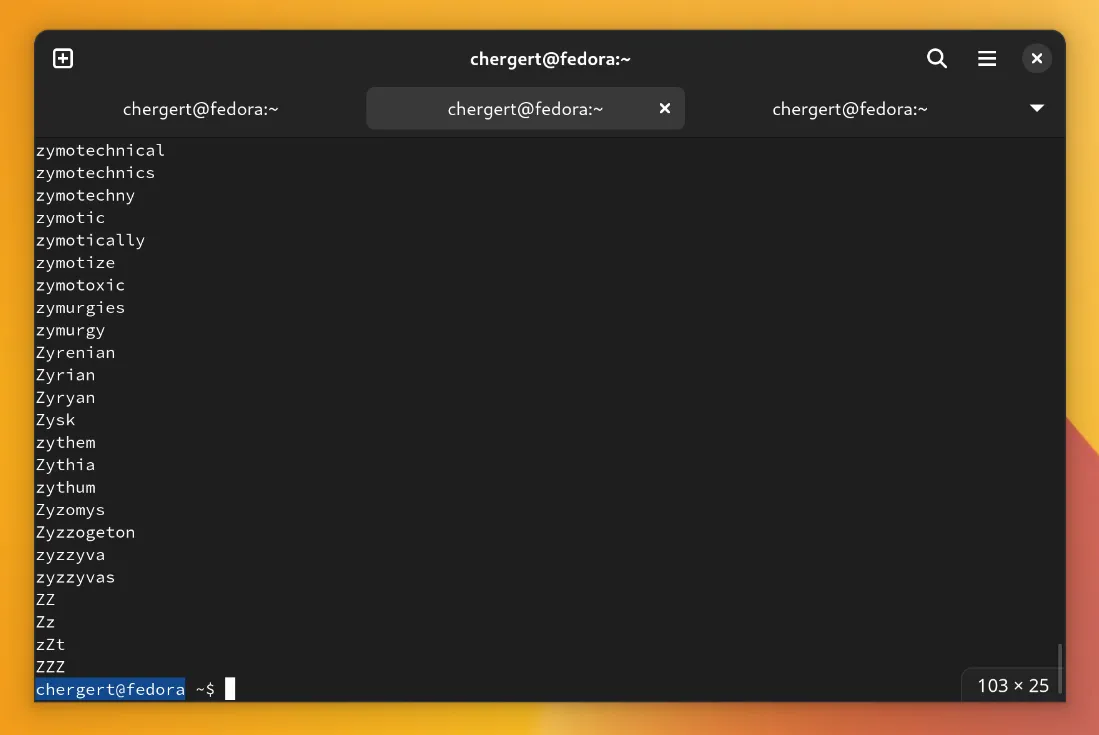
Task: Focus the terminal cursor after the prompt
Action: tap(230, 689)
